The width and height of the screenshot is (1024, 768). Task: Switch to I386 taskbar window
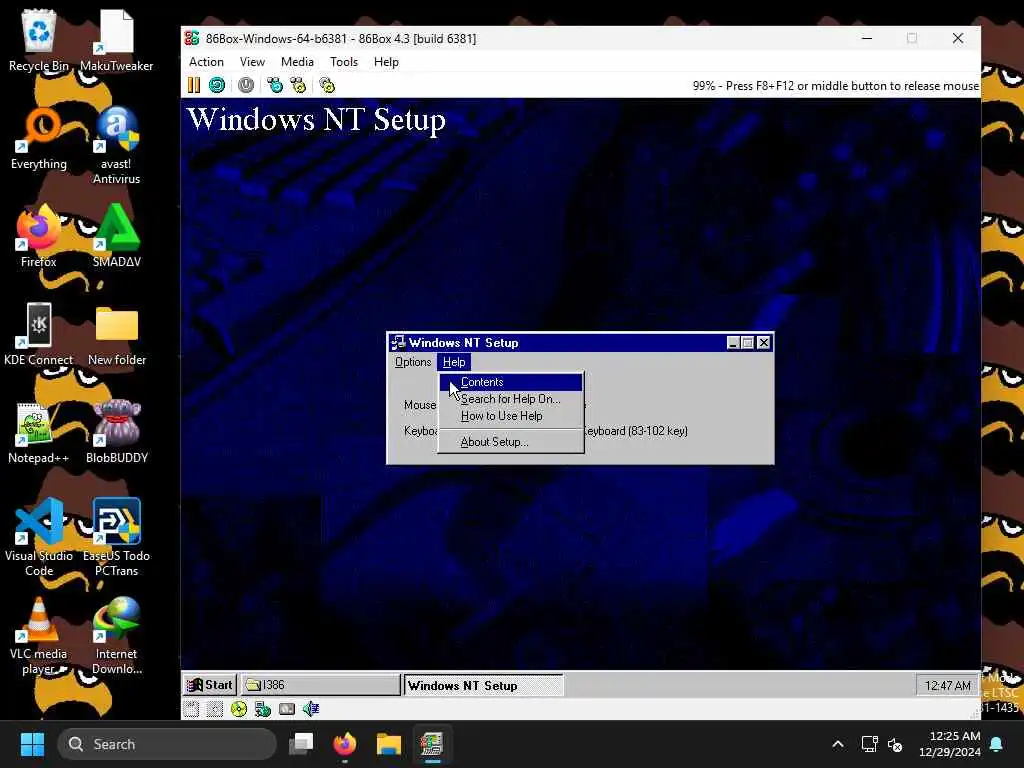[x=320, y=684]
